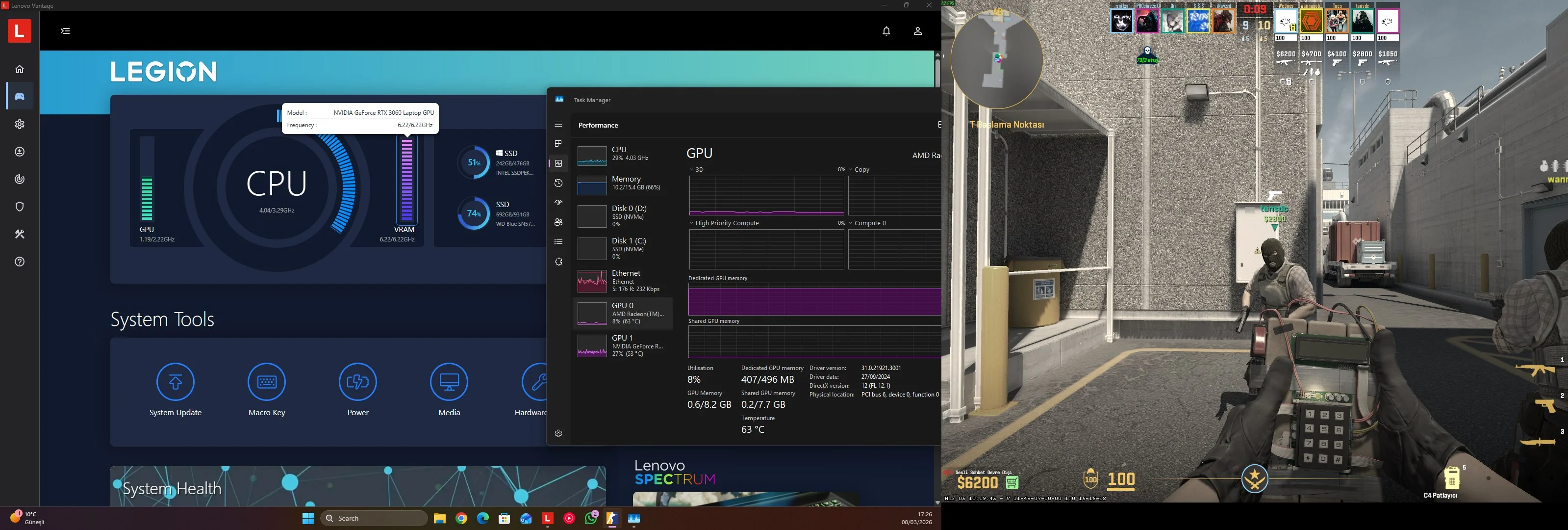Open Home in Lenovo Vantage sidebar
The image size is (1568, 530).
20,69
